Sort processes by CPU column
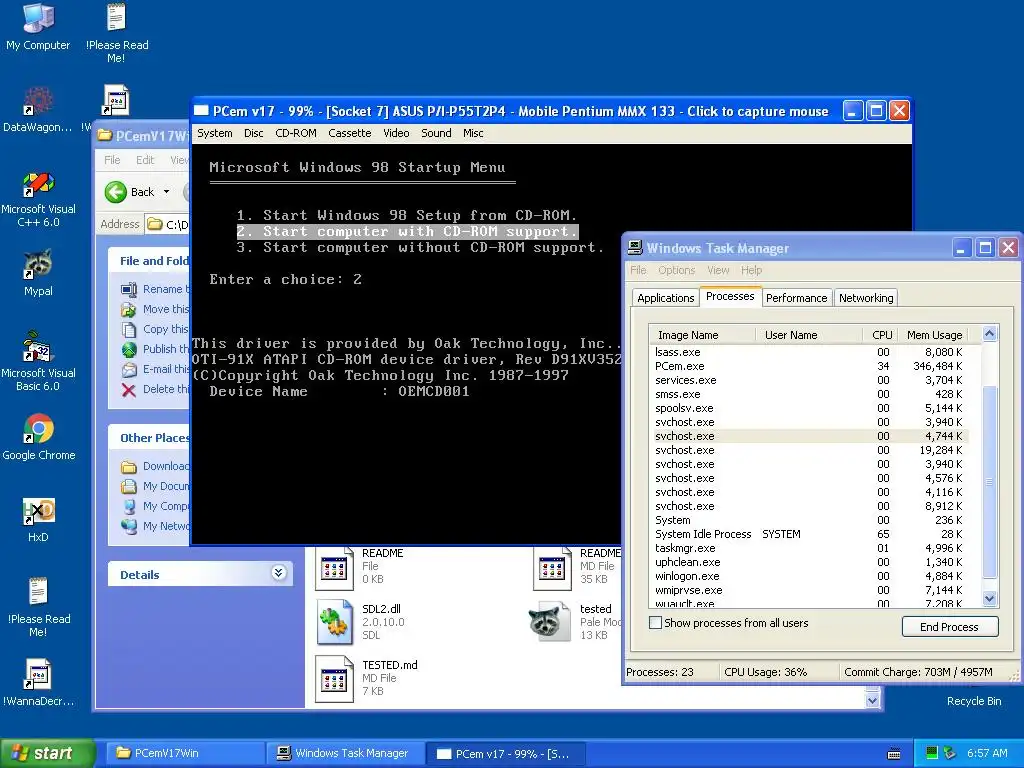The height and width of the screenshot is (768, 1024). [881, 335]
